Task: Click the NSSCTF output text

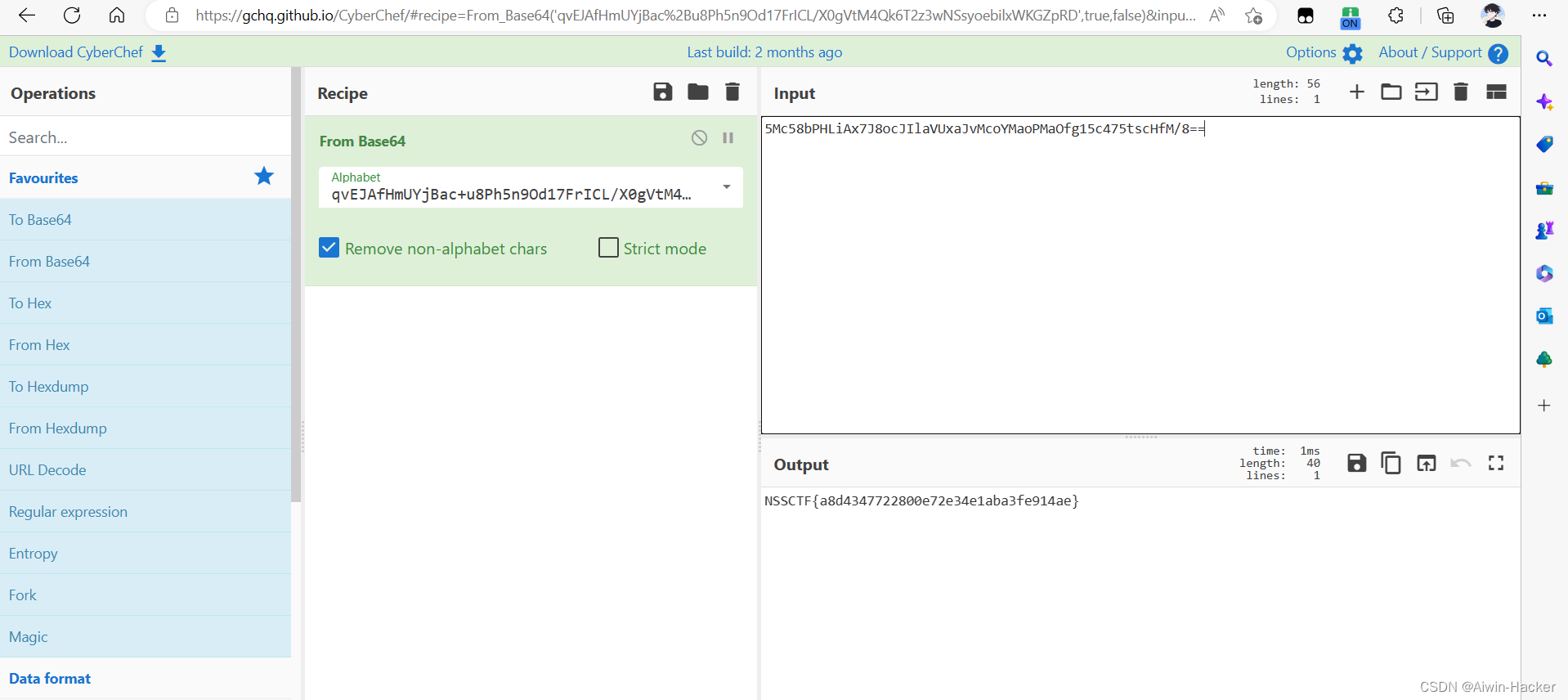Action: pos(921,500)
